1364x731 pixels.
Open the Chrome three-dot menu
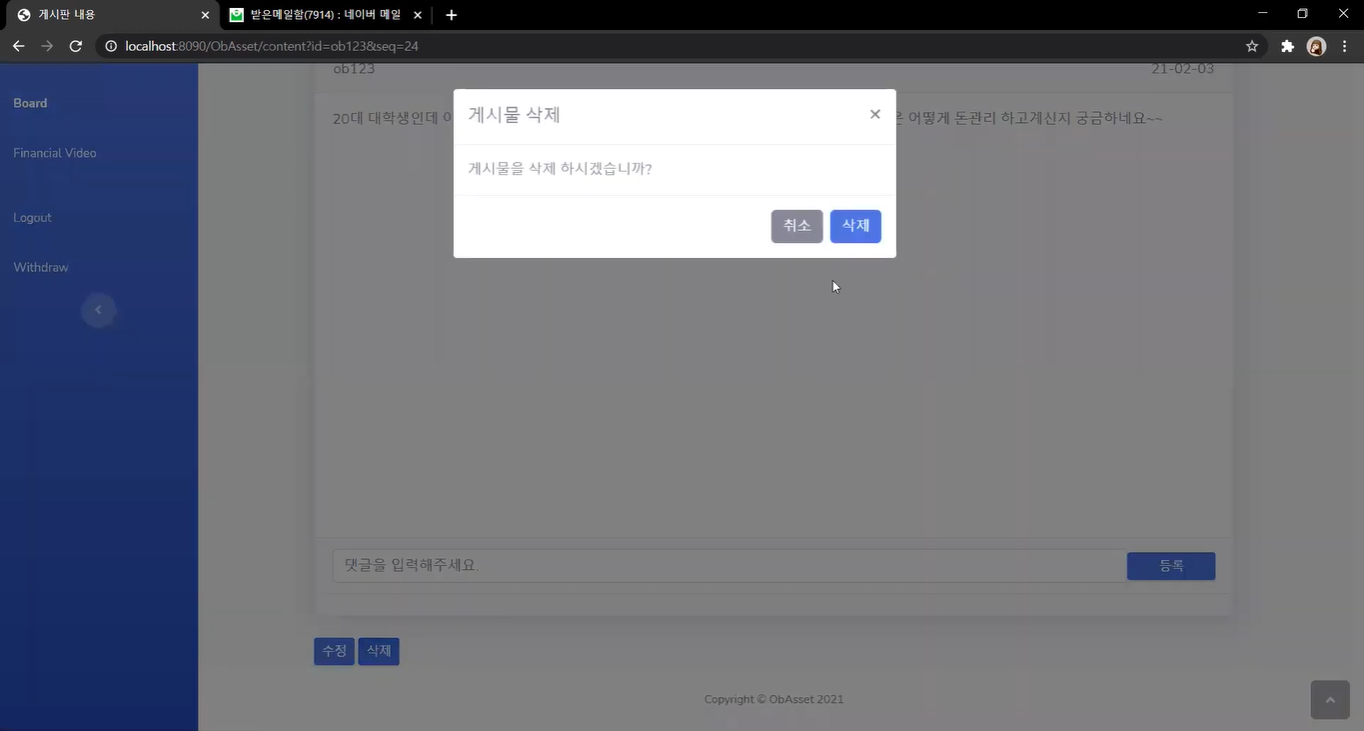(x=1344, y=46)
